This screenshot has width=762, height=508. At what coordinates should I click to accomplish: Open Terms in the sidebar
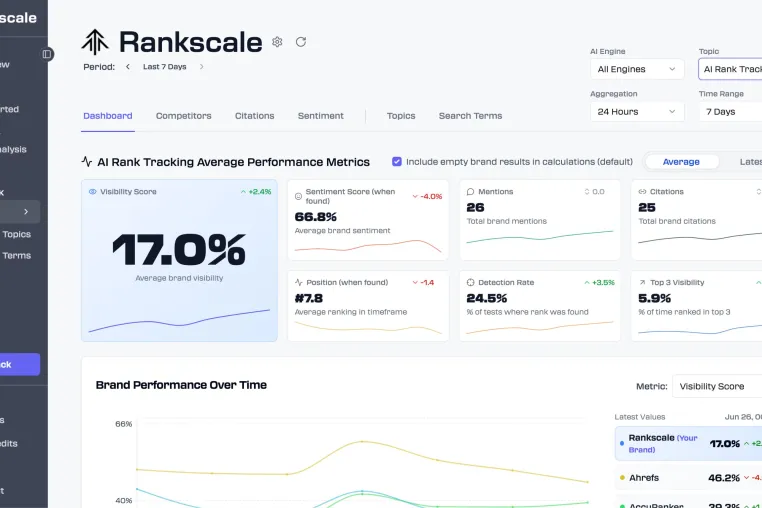click(17, 255)
